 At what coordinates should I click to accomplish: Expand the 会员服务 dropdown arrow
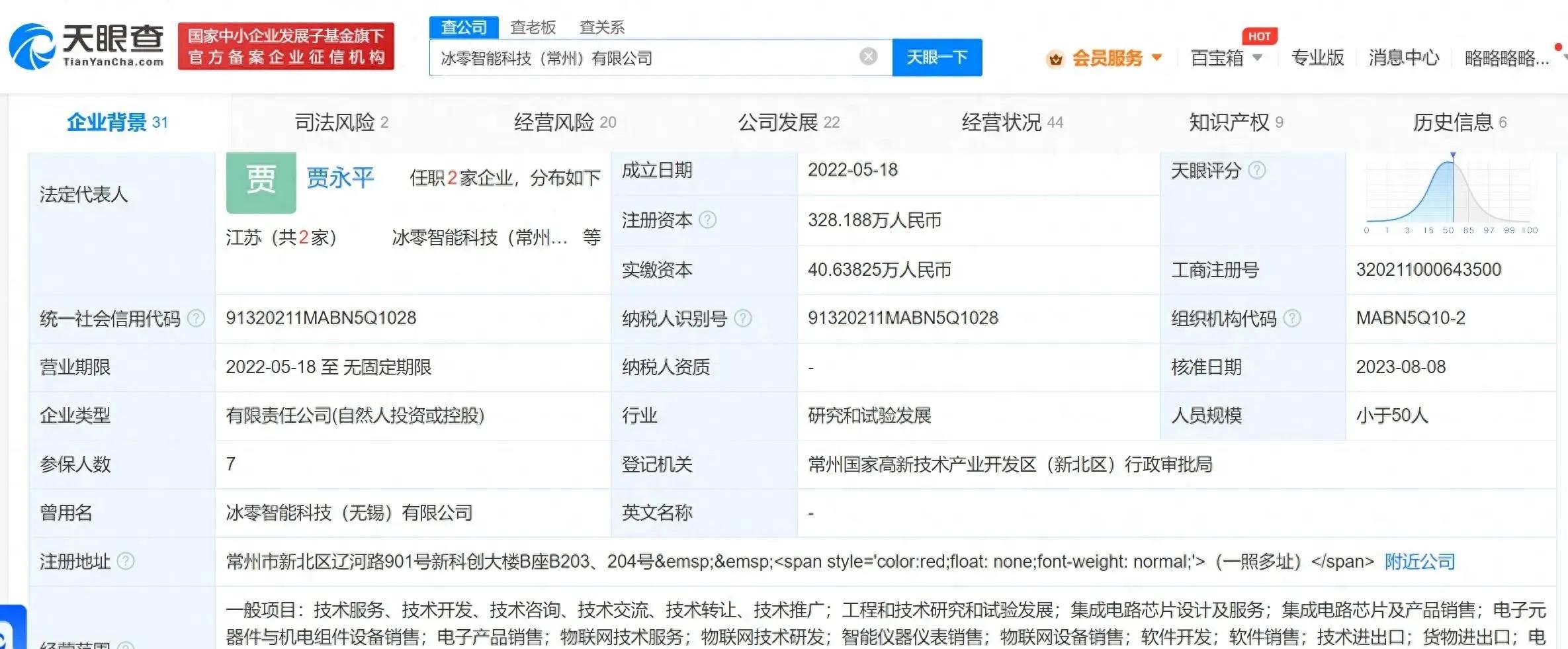[x=1157, y=58]
